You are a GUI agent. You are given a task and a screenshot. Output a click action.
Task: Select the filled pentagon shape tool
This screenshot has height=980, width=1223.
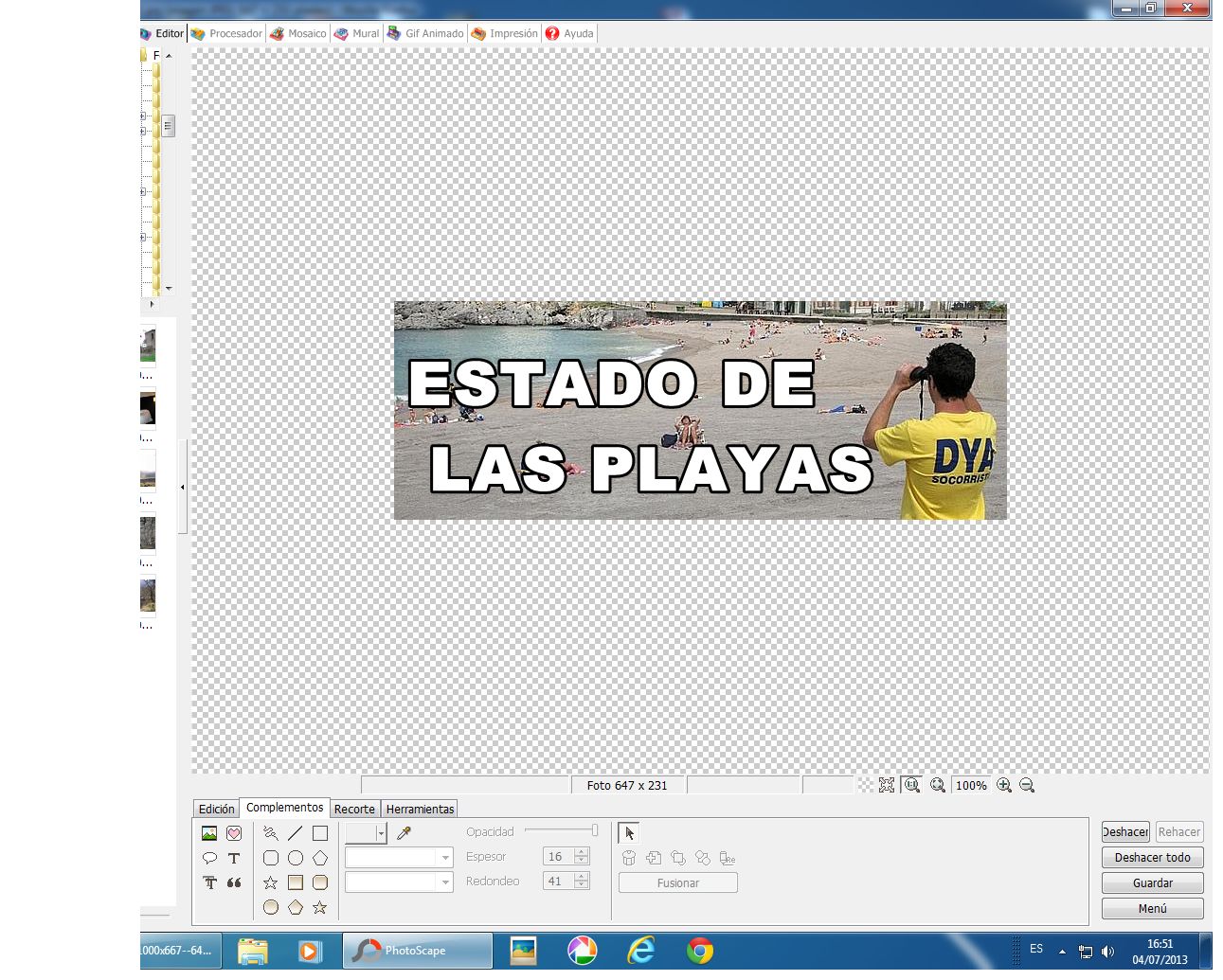[296, 907]
